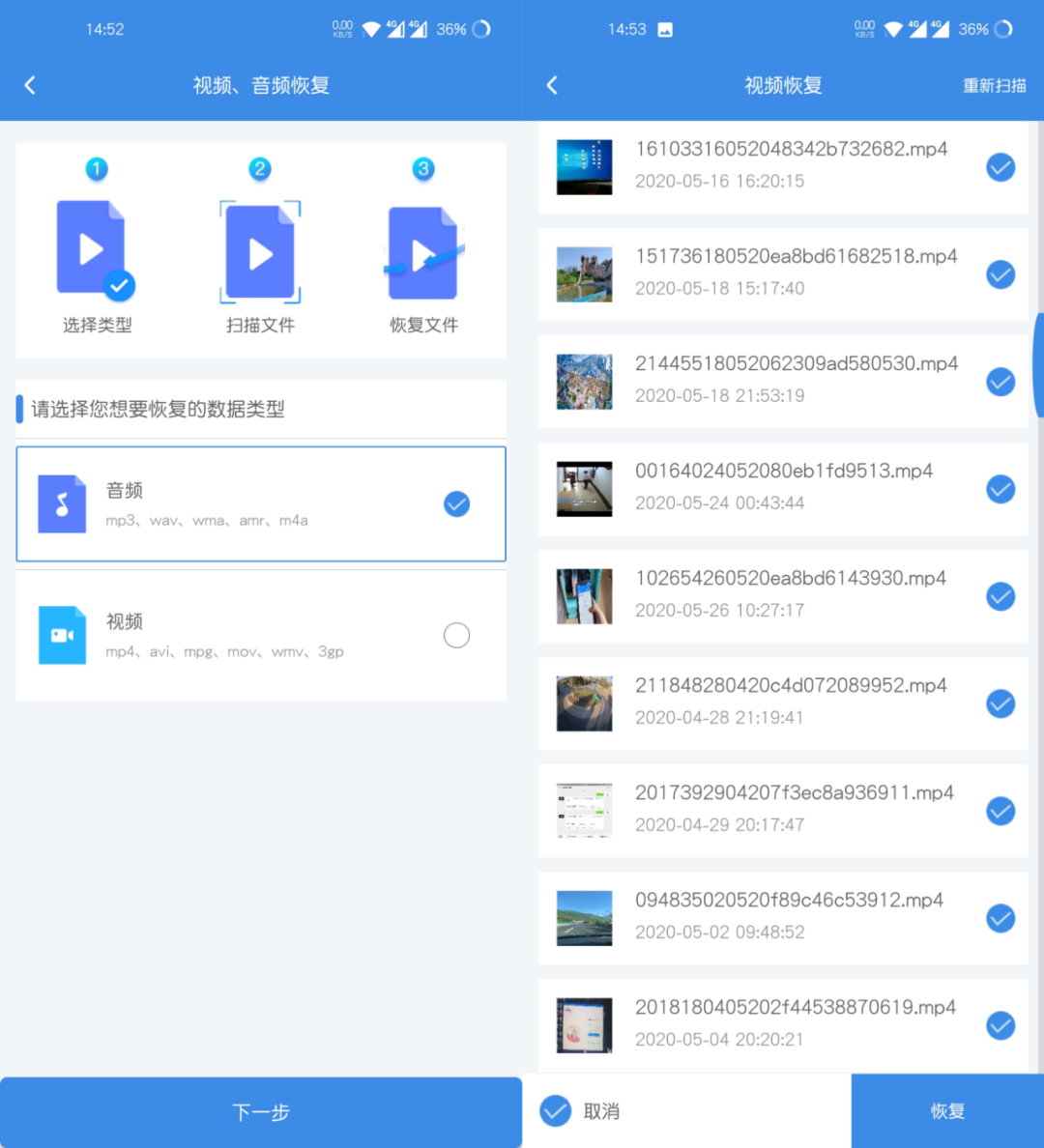Screen dimensions: 1044x1148
Task: Tap video formats text mp4、avi、mpg、mov、wmv、3gp
Action: point(224,651)
